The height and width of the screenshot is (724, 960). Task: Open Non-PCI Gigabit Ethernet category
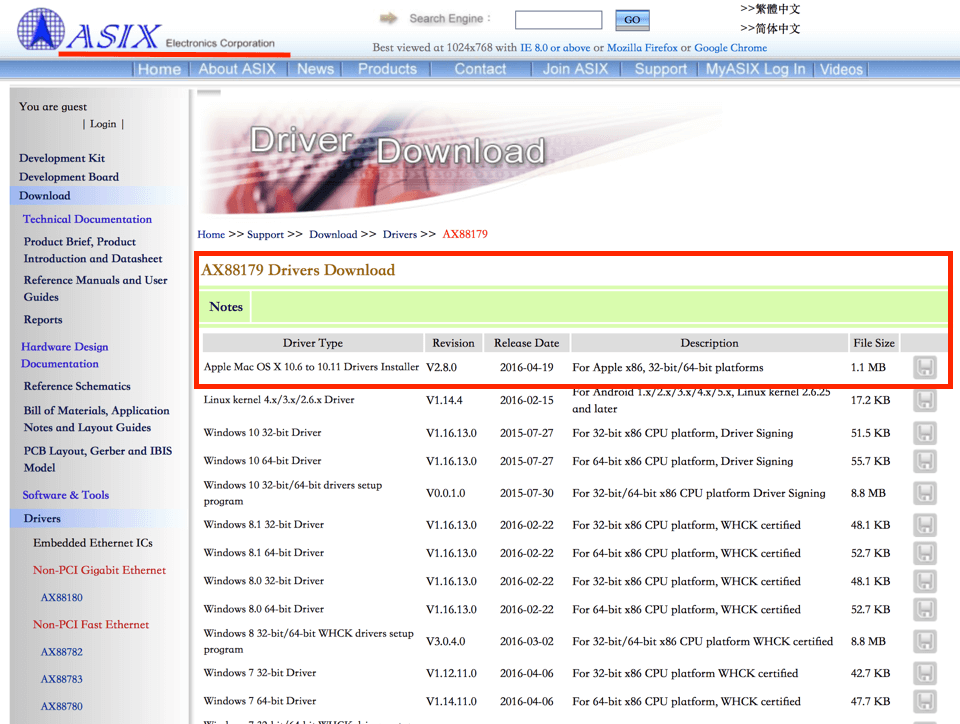tap(99, 570)
